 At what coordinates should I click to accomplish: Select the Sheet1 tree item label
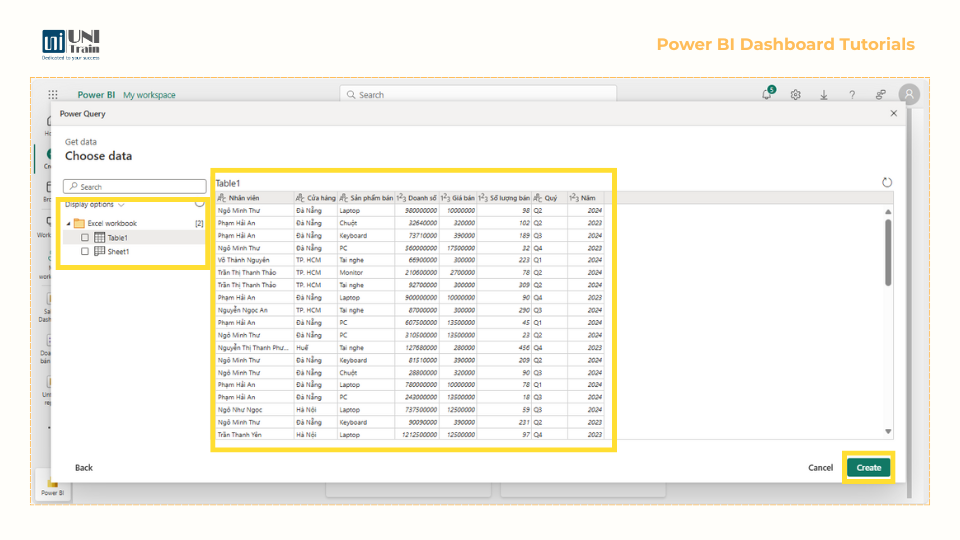pyautogui.click(x=118, y=252)
